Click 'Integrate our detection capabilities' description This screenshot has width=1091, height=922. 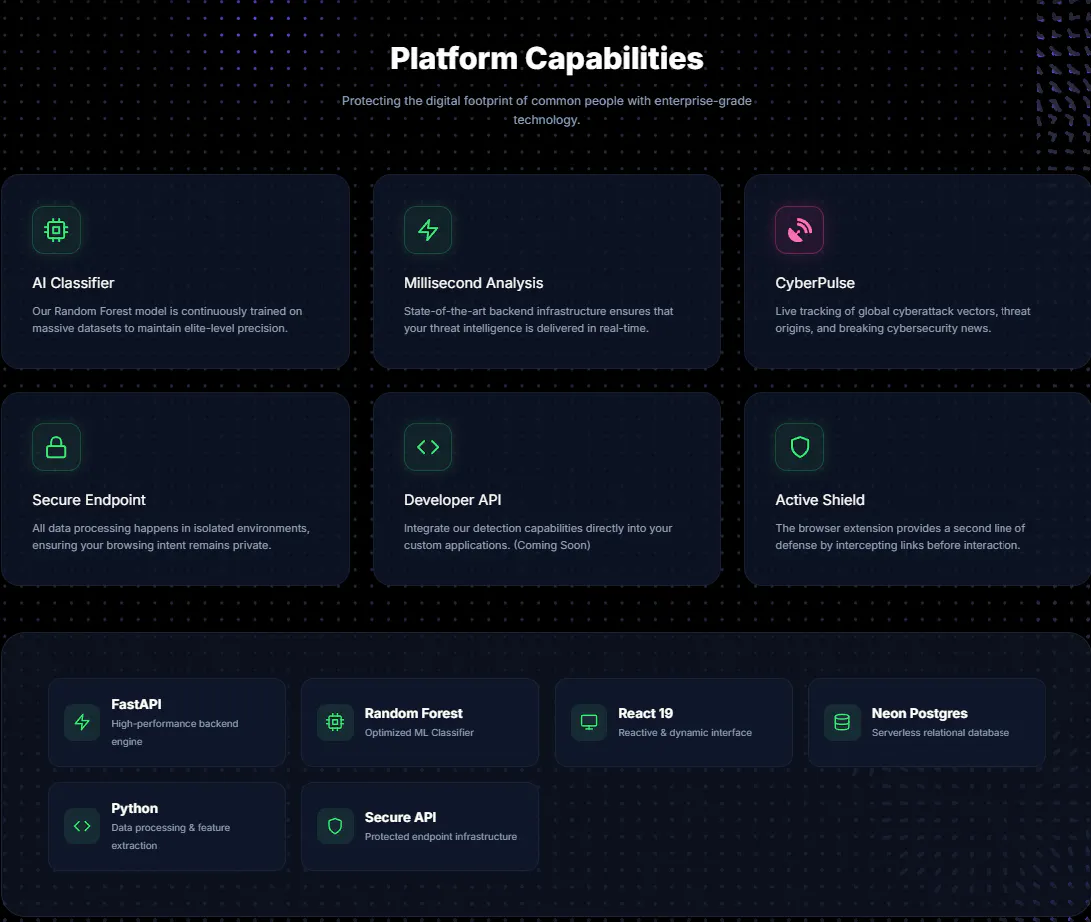click(x=538, y=536)
